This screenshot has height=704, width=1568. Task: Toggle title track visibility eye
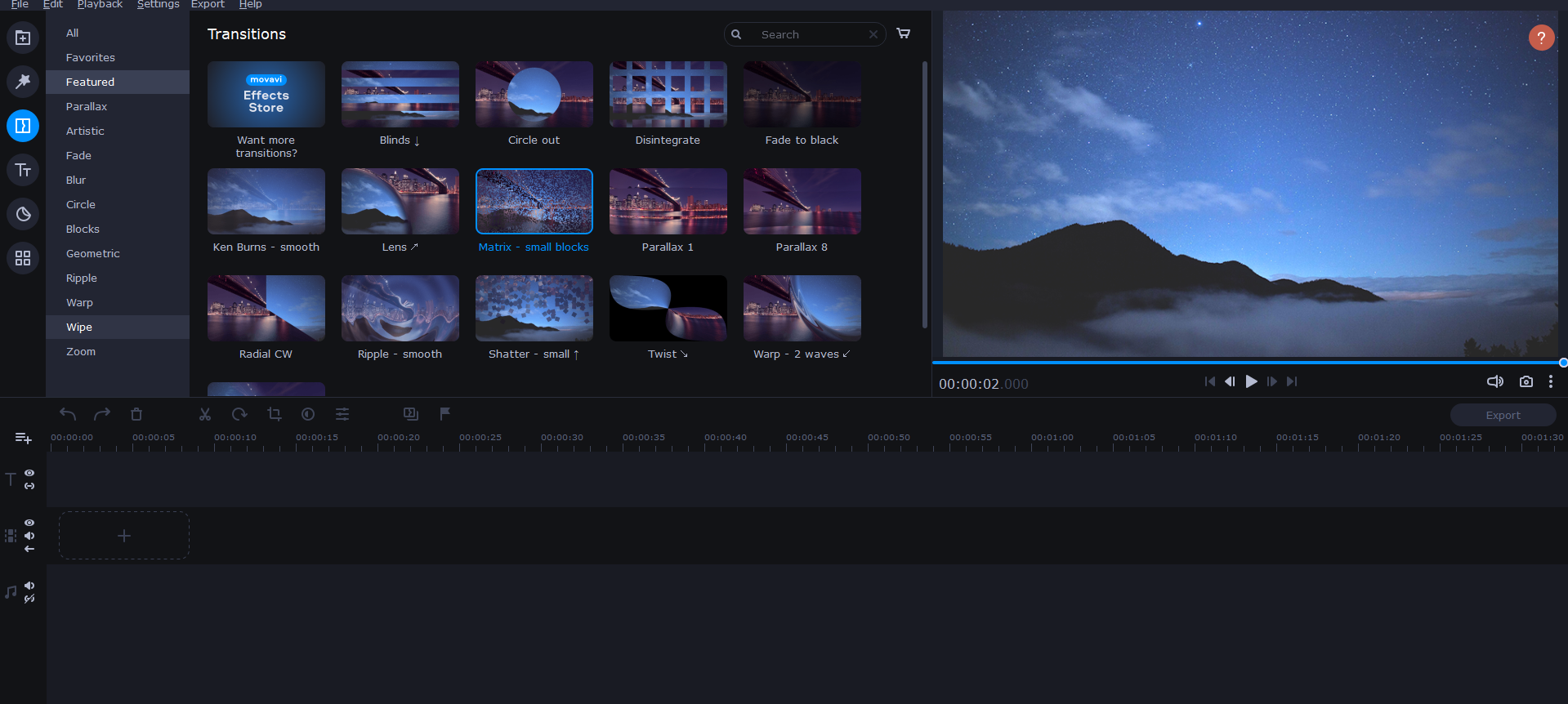pos(29,473)
